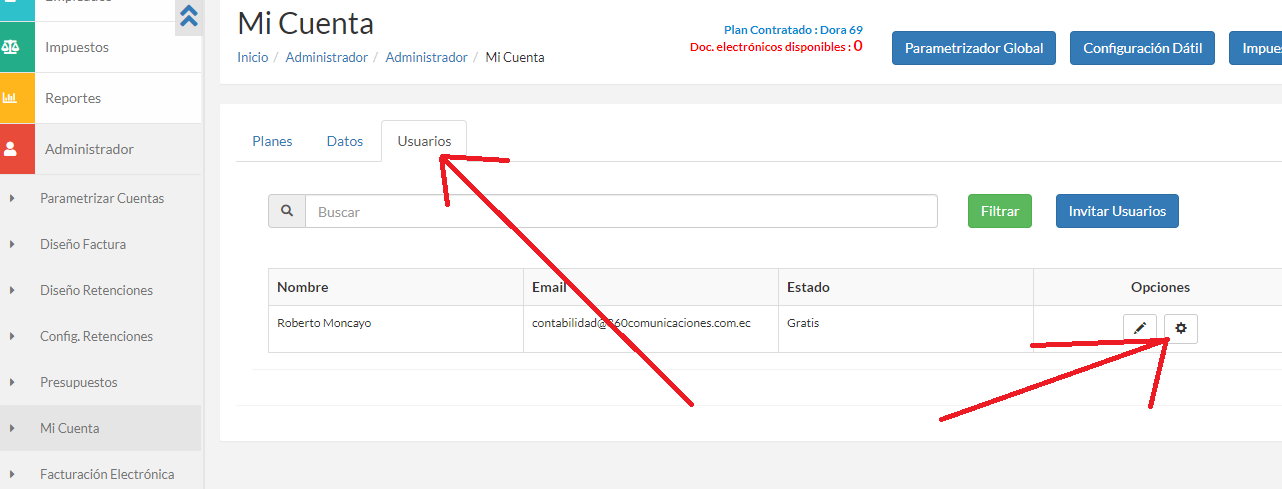This screenshot has width=1282, height=489.
Task: Focus the Buscar search field
Action: coord(621,211)
